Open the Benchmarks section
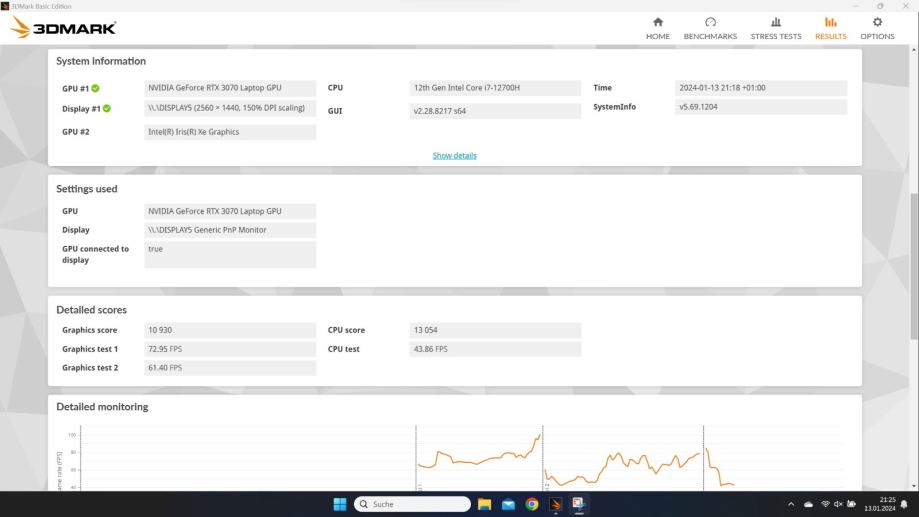The image size is (919, 517). (710, 28)
